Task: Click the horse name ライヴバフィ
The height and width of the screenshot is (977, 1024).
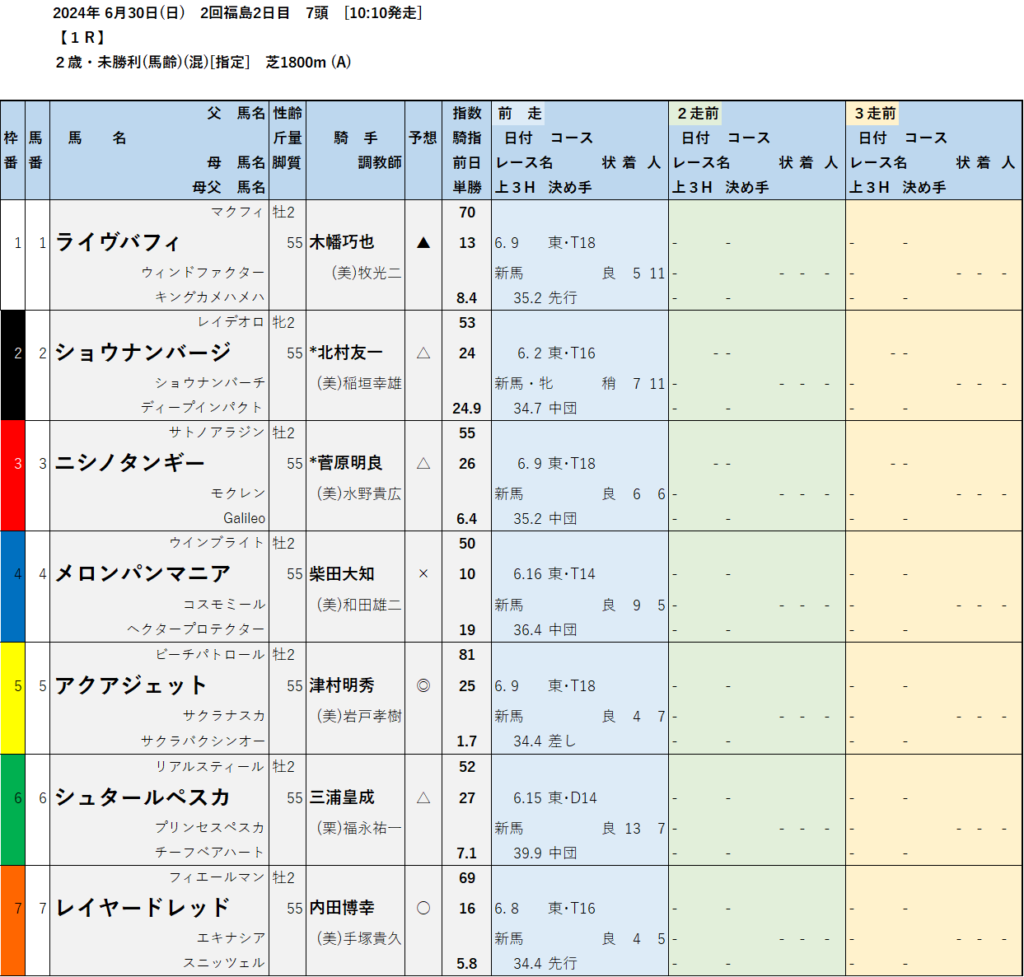Action: [x=117, y=242]
